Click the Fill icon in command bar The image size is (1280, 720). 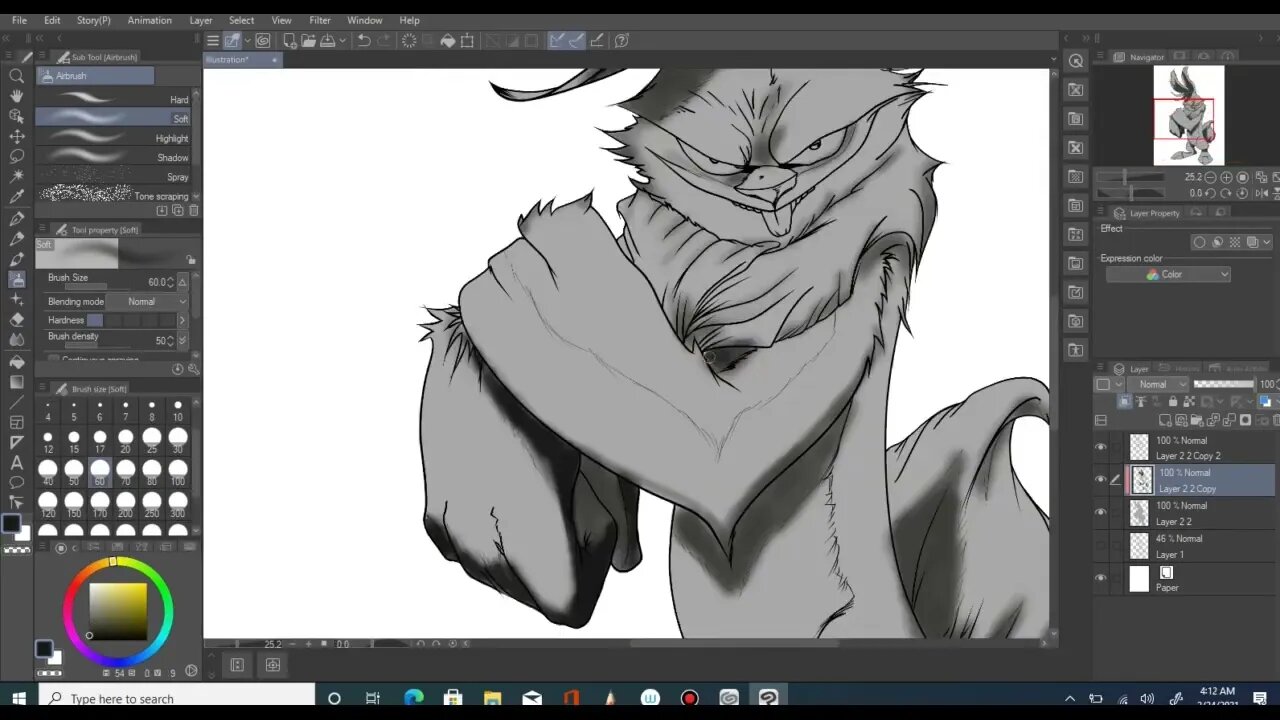(x=448, y=40)
